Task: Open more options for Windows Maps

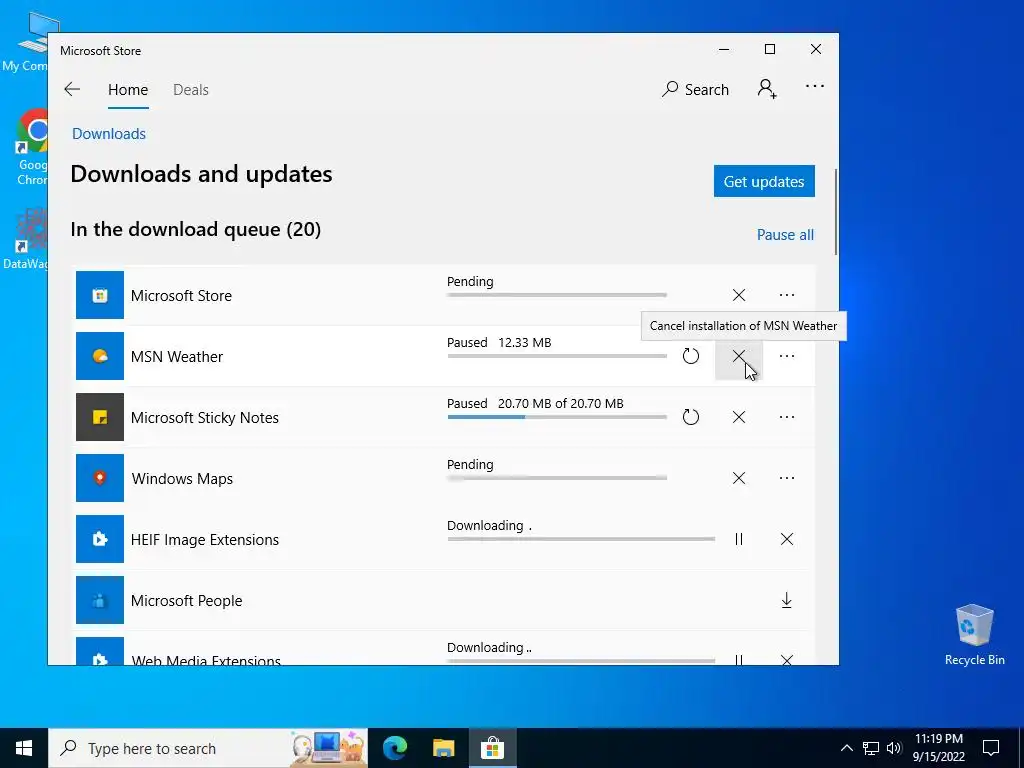Action: click(x=786, y=478)
